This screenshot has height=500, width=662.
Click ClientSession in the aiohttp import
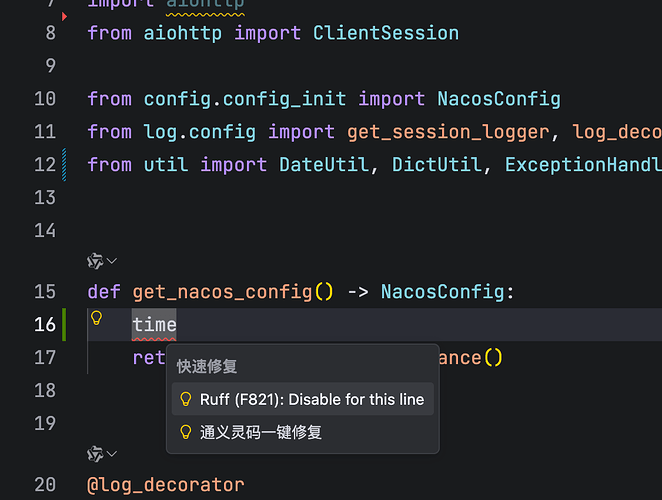[x=386, y=33]
